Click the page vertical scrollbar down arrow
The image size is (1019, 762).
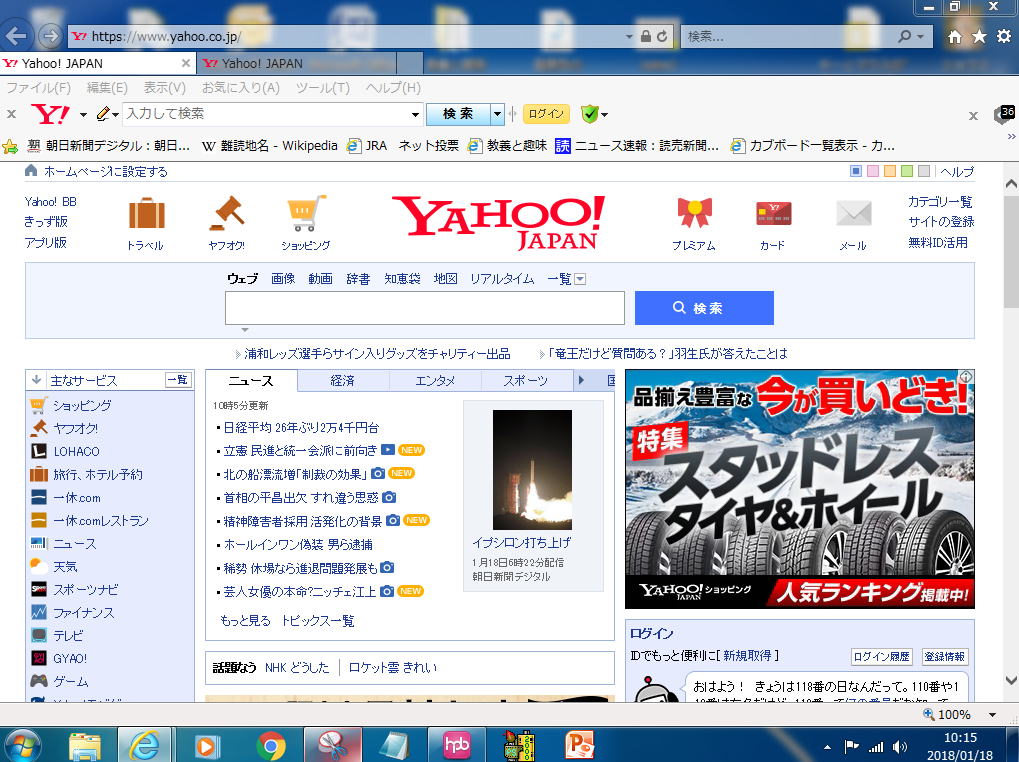[x=1011, y=680]
